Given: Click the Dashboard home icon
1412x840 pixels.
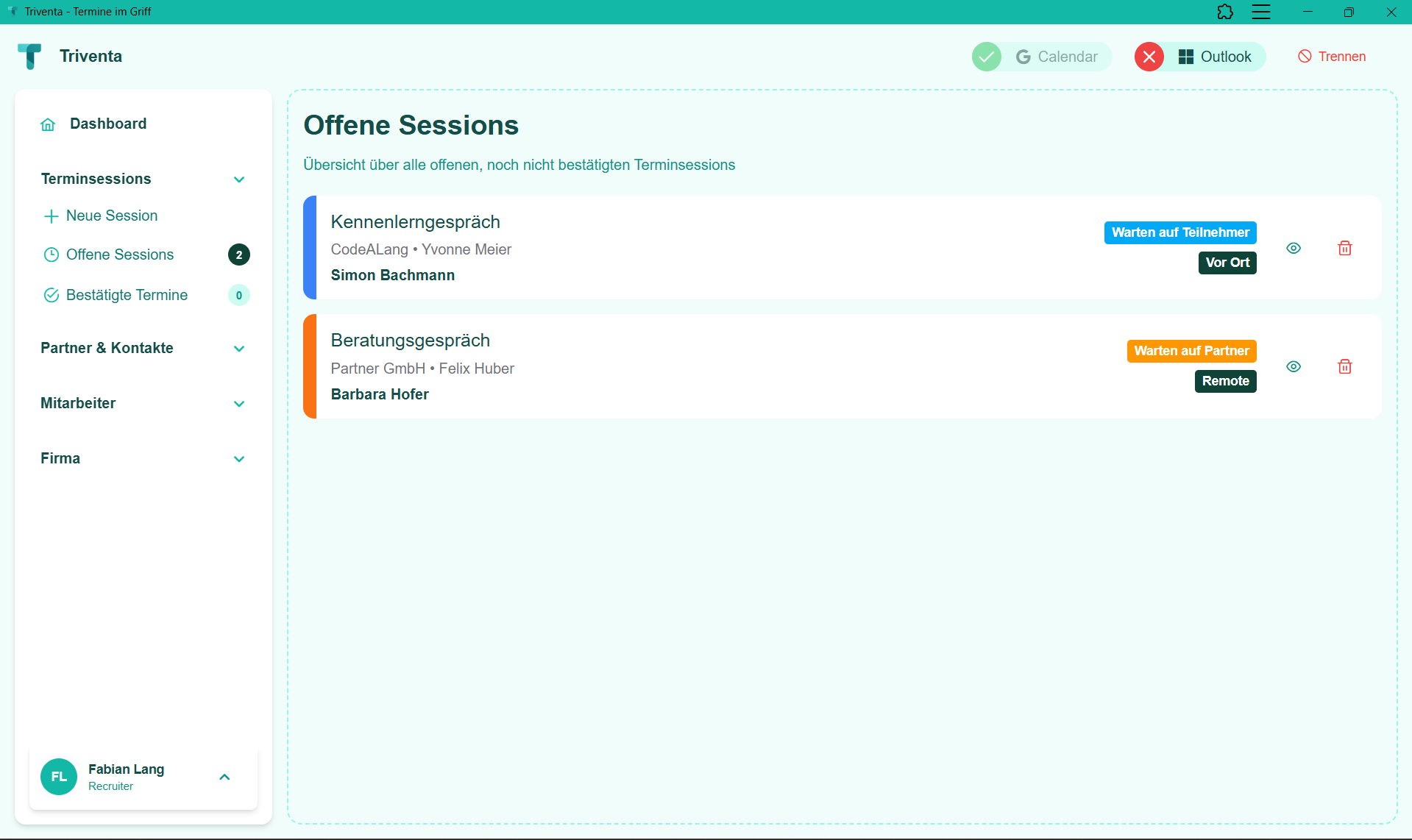Looking at the screenshot, I should pyautogui.click(x=49, y=124).
